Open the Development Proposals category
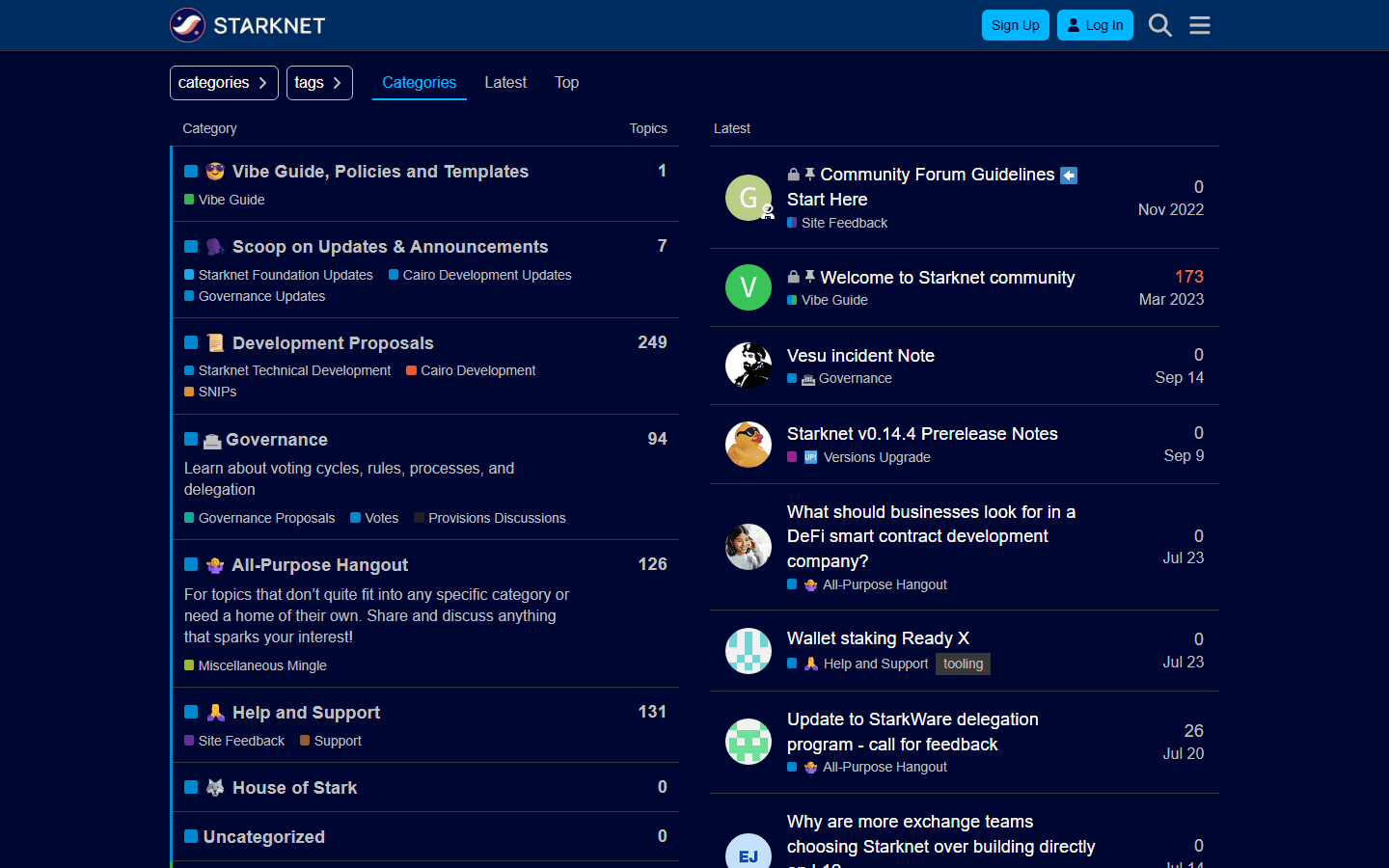Screen dimensions: 1389x868 tap(333, 342)
